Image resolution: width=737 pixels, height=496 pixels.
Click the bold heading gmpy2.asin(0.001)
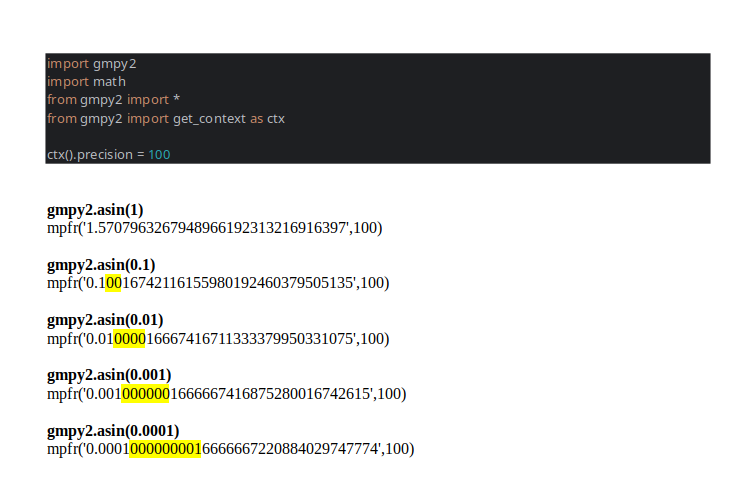pyautogui.click(x=109, y=375)
